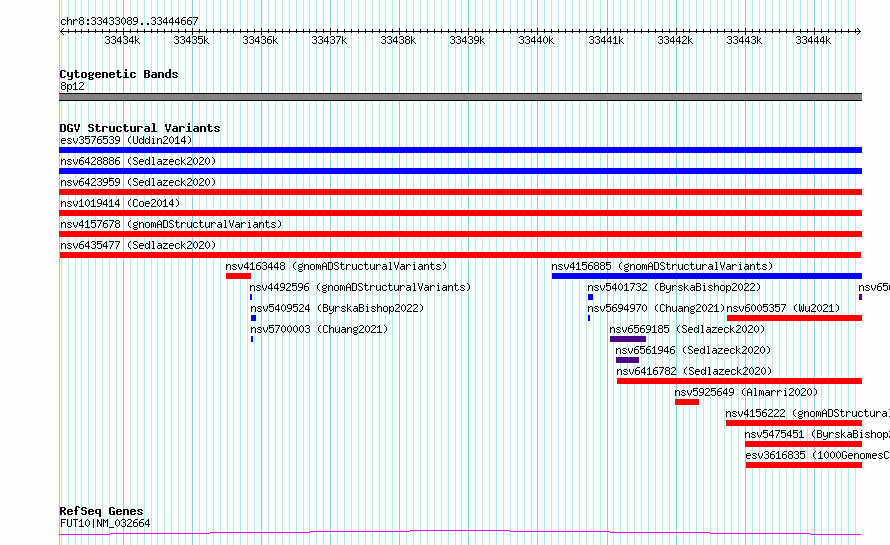The height and width of the screenshot is (545, 890).
Task: Click nsv5475451 ByrskaBishop label
Action: [x=817, y=434]
